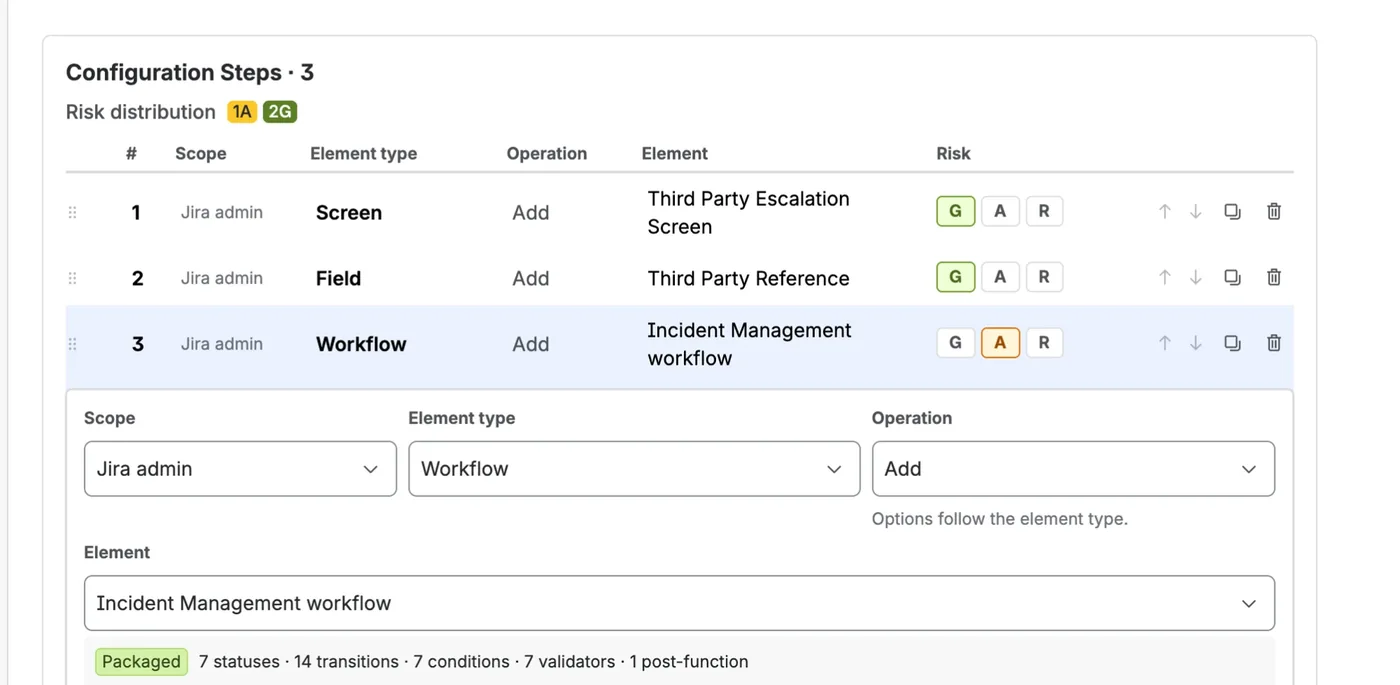This screenshot has width=1400, height=685.
Task: Delete the Third Party Escalation Screen step
Action: point(1274,212)
